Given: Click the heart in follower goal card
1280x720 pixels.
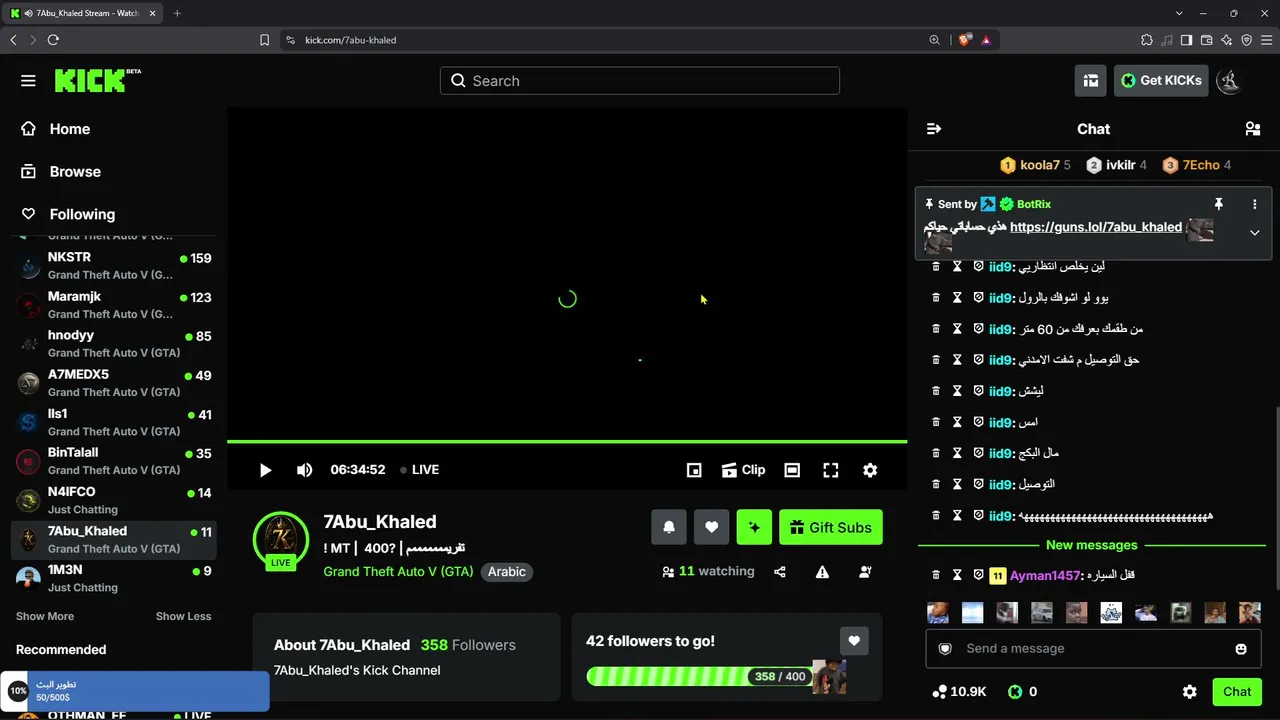Looking at the screenshot, I should 854,641.
